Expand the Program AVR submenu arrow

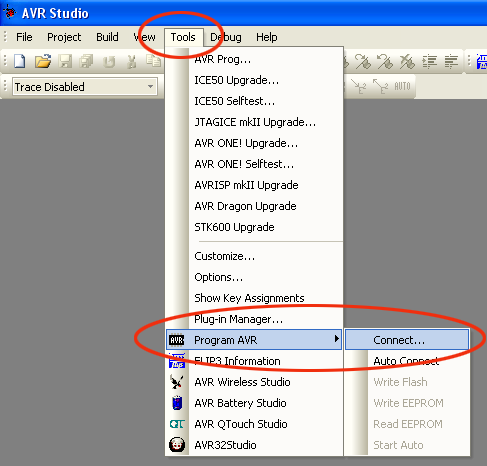(x=336, y=339)
